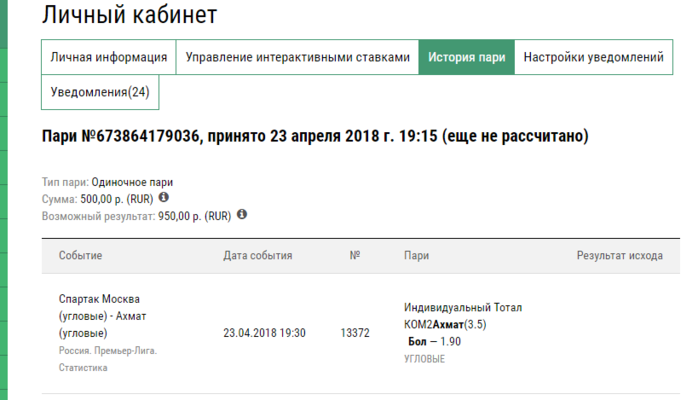Click the Пари column header
The height and width of the screenshot is (400, 698).
click(416, 256)
